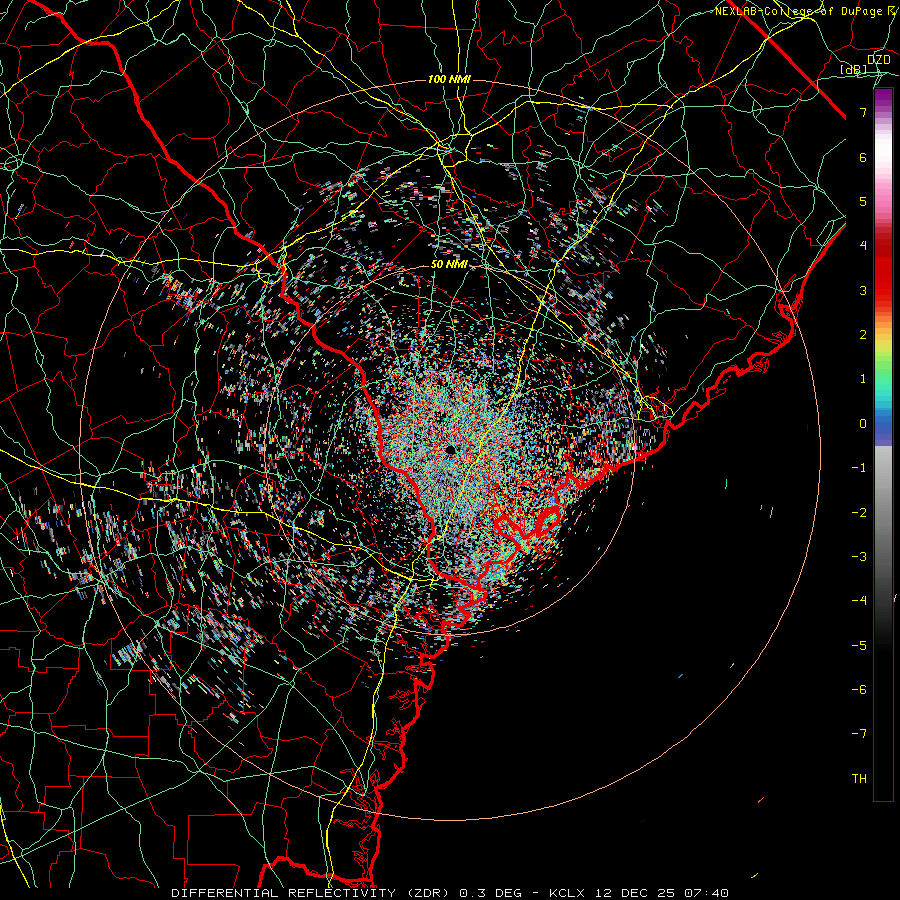900x900 pixels.
Task: Click the DIFFERENTIAL REFLECTIVITY (ZDR) caption text
Action: [313, 893]
